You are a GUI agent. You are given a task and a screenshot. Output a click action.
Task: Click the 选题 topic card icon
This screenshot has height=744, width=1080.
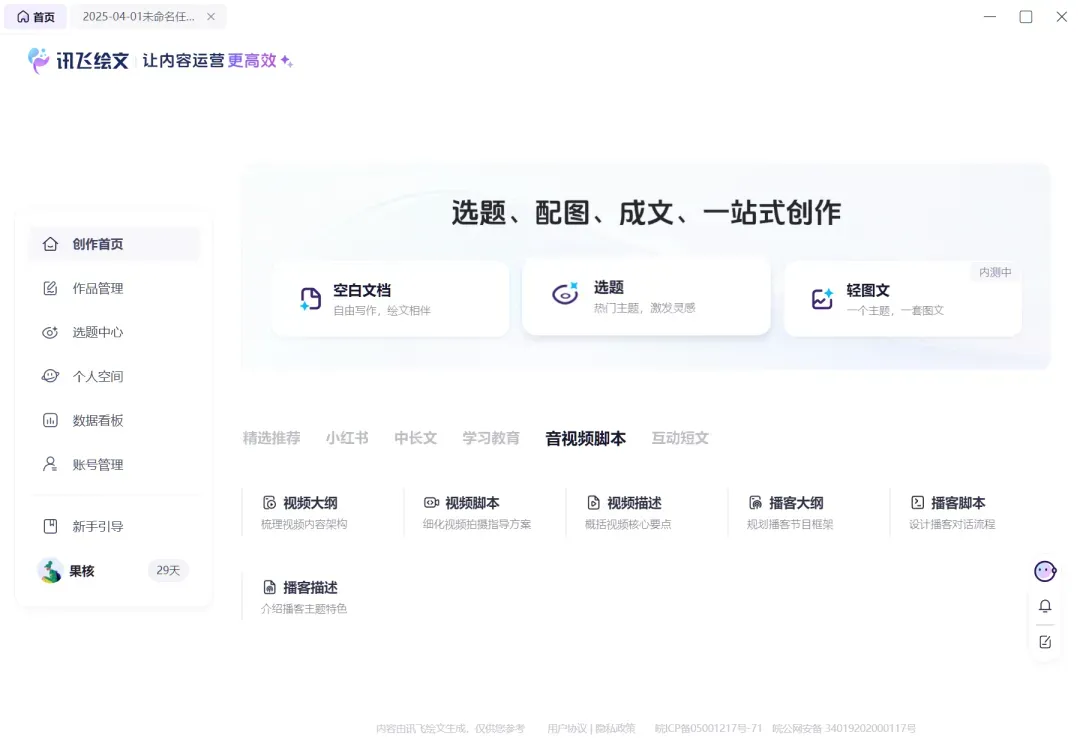click(565, 294)
